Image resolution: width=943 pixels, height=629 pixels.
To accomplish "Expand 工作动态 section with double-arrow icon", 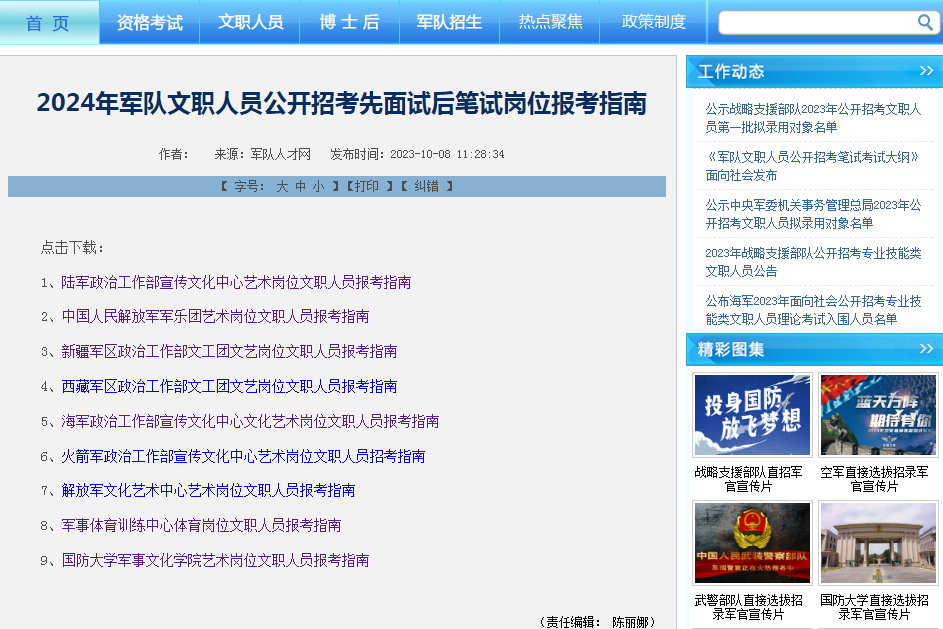I will click(925, 71).
